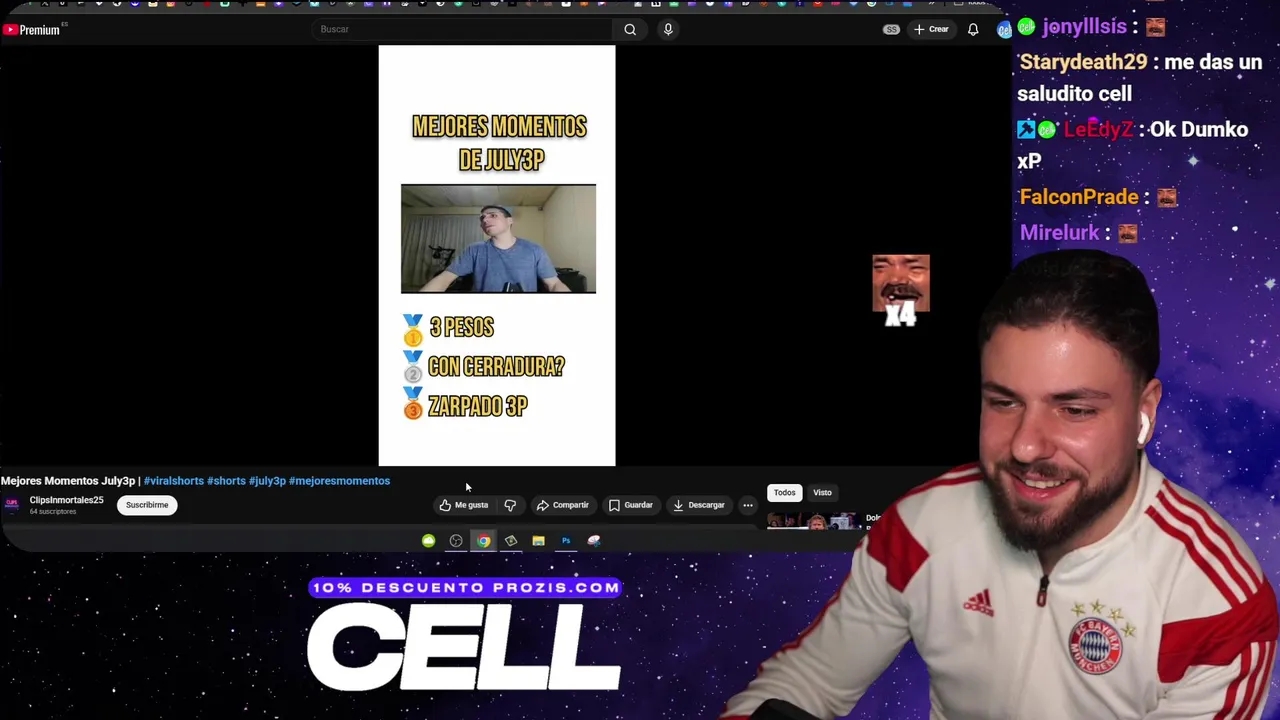Viewport: 1280px width, 720px height.
Task: Open the YouTube Premium home logo
Action: tap(32, 30)
